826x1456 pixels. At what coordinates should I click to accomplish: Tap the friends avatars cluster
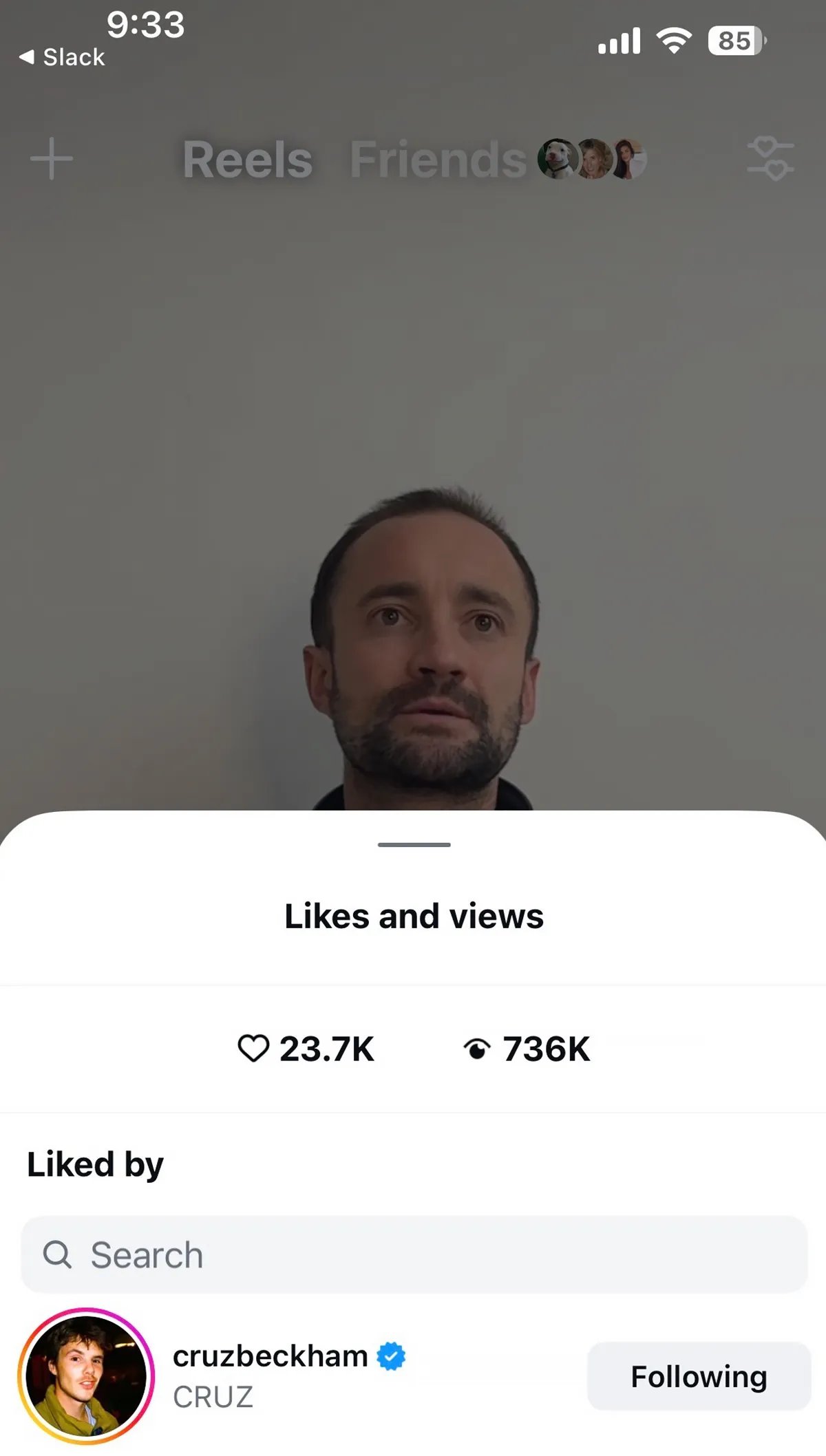pos(592,159)
